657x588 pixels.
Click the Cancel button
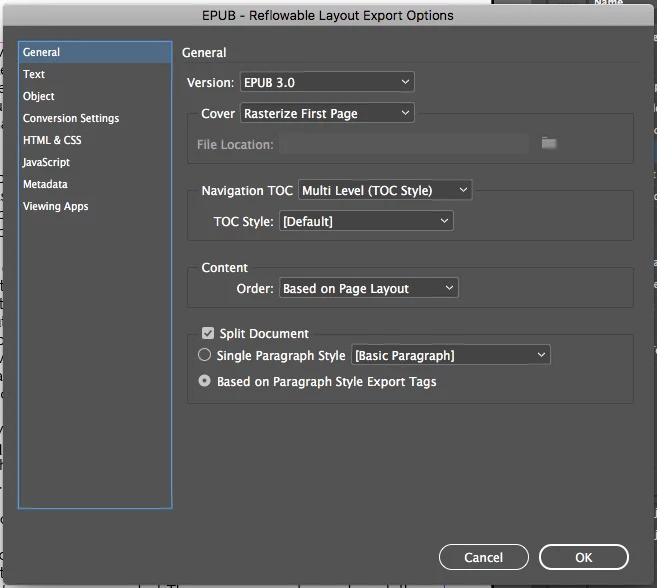pyautogui.click(x=484, y=557)
